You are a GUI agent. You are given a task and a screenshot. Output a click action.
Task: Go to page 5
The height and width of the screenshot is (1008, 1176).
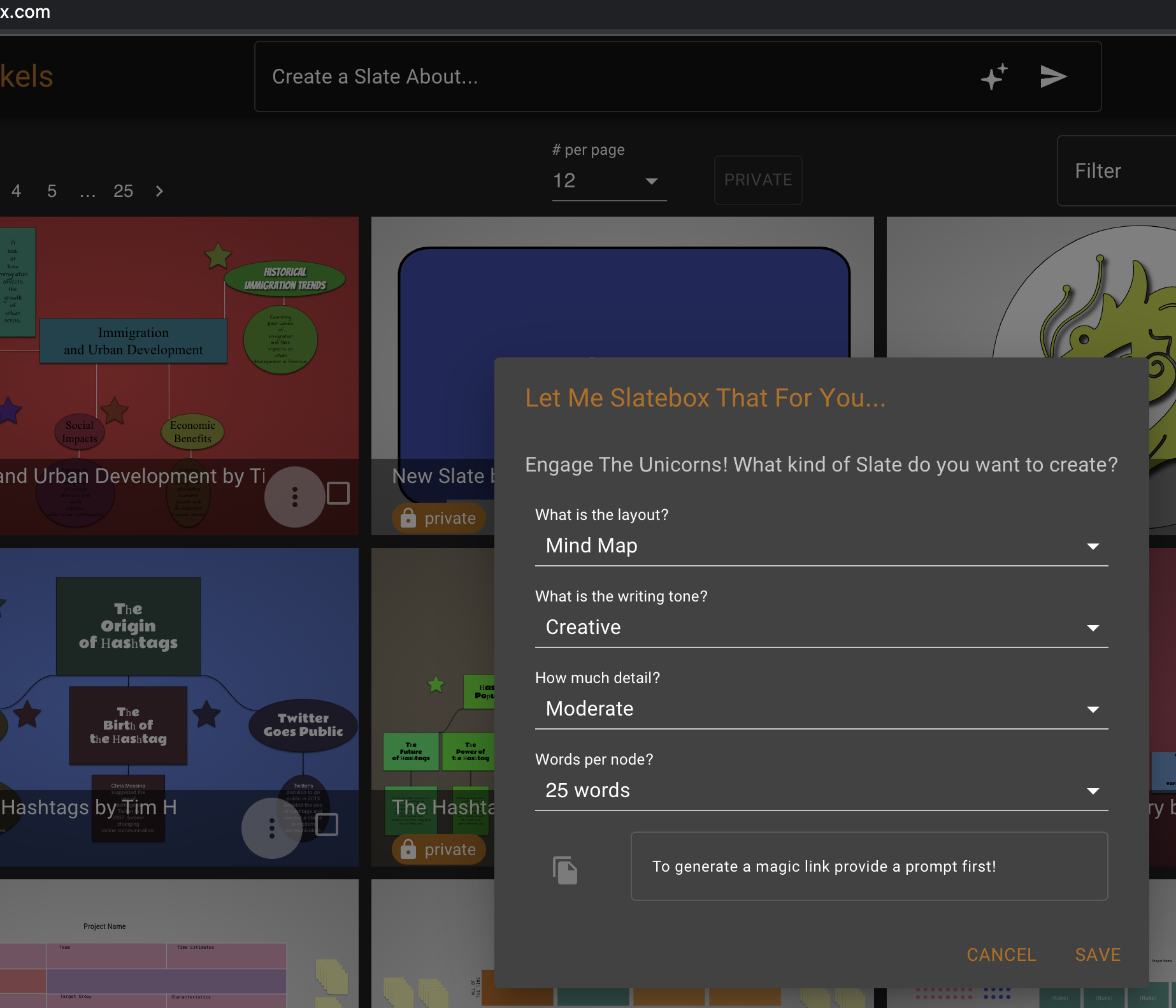[x=52, y=191]
